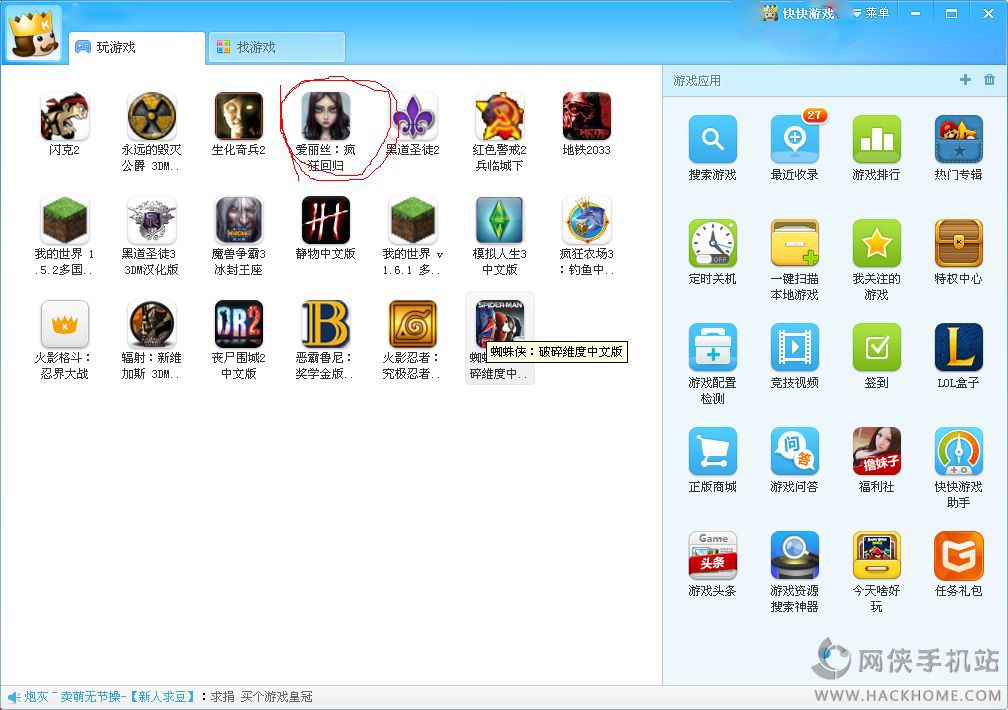
Task: Open 特权中心 treasure chest icon
Action: (958, 243)
